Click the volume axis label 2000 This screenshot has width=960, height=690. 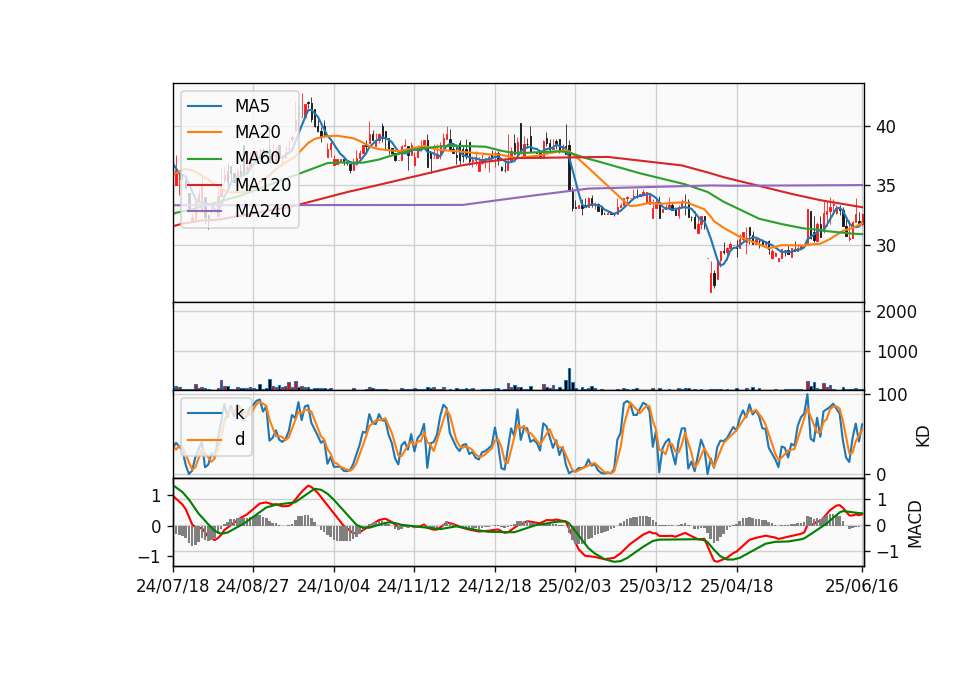pyautogui.click(x=896, y=312)
